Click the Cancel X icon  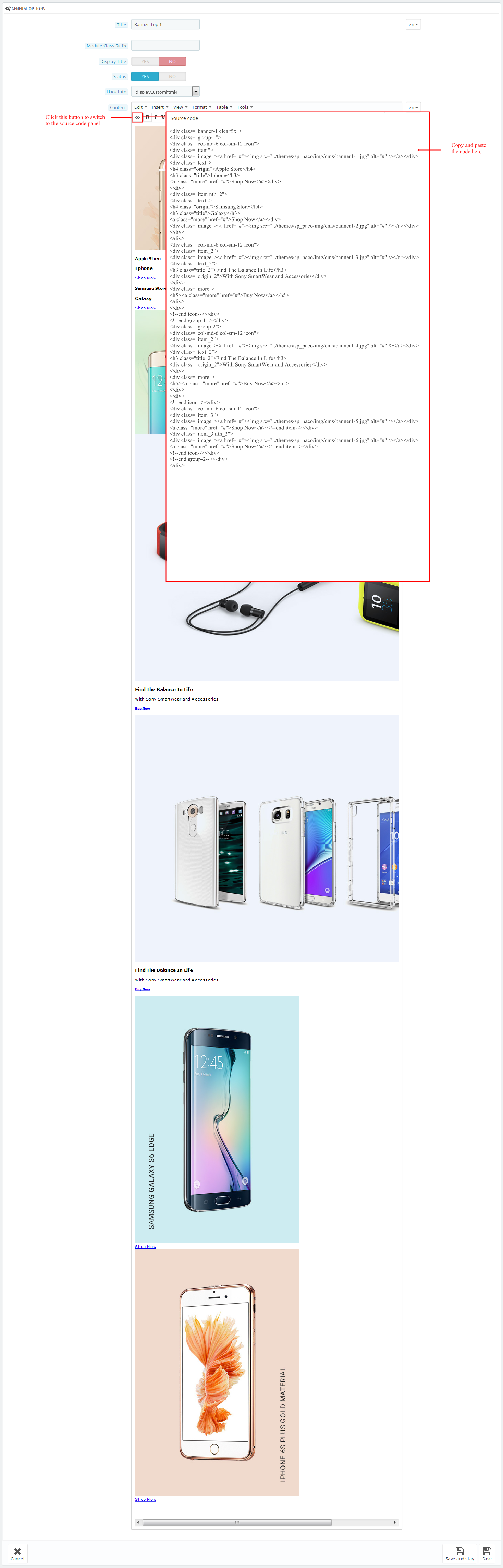(x=17, y=1551)
